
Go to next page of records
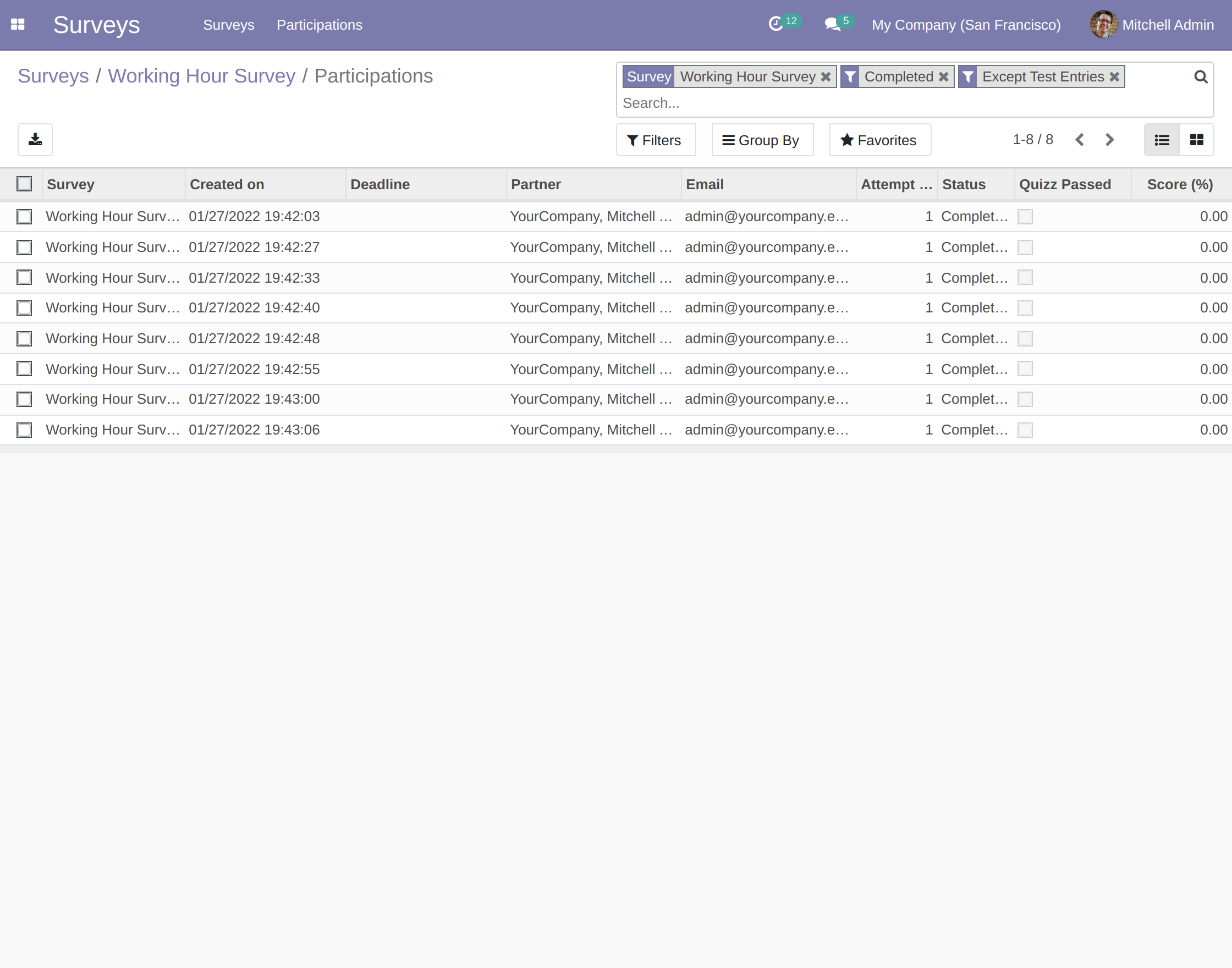tap(1109, 139)
